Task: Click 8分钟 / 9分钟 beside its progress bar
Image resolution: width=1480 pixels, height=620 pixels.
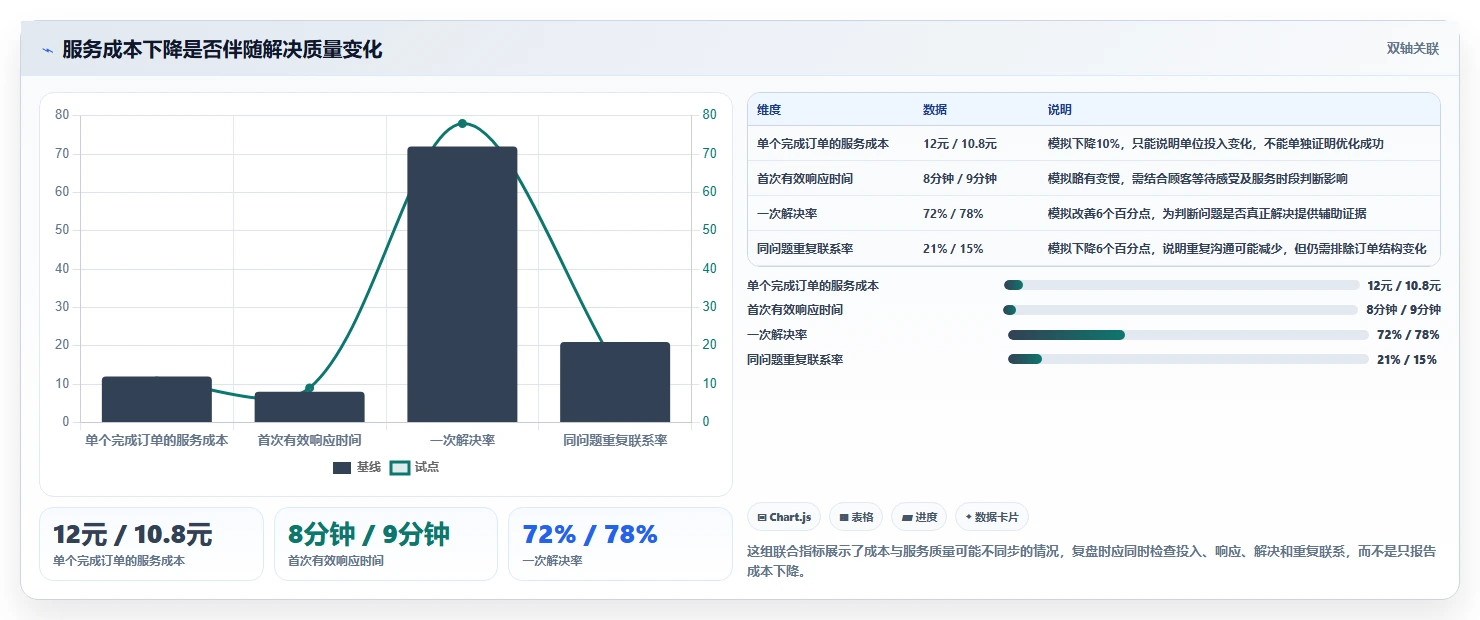Action: pos(1404,310)
